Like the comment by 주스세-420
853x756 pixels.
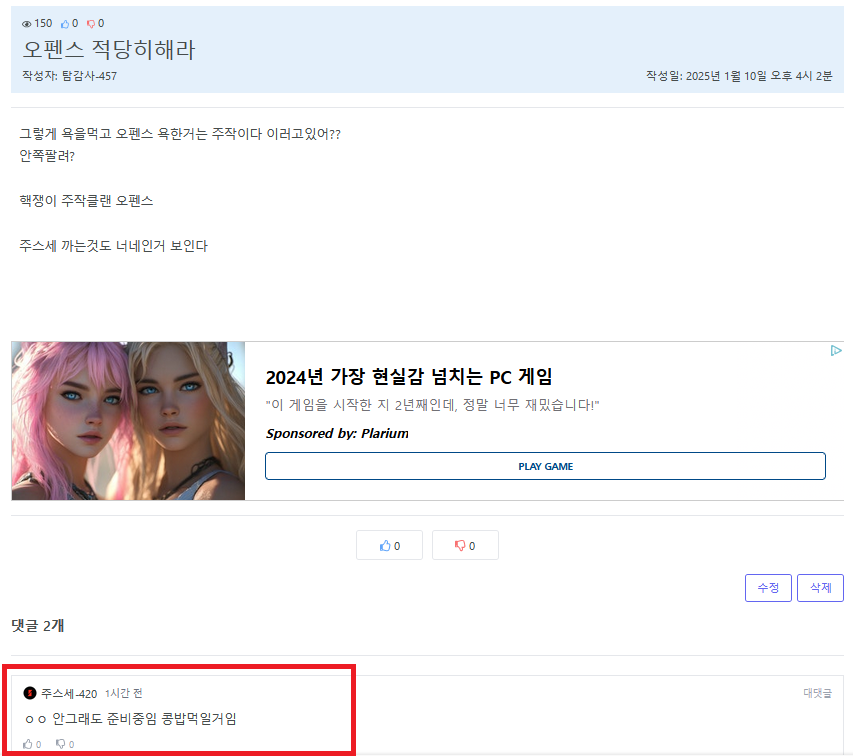point(28,744)
